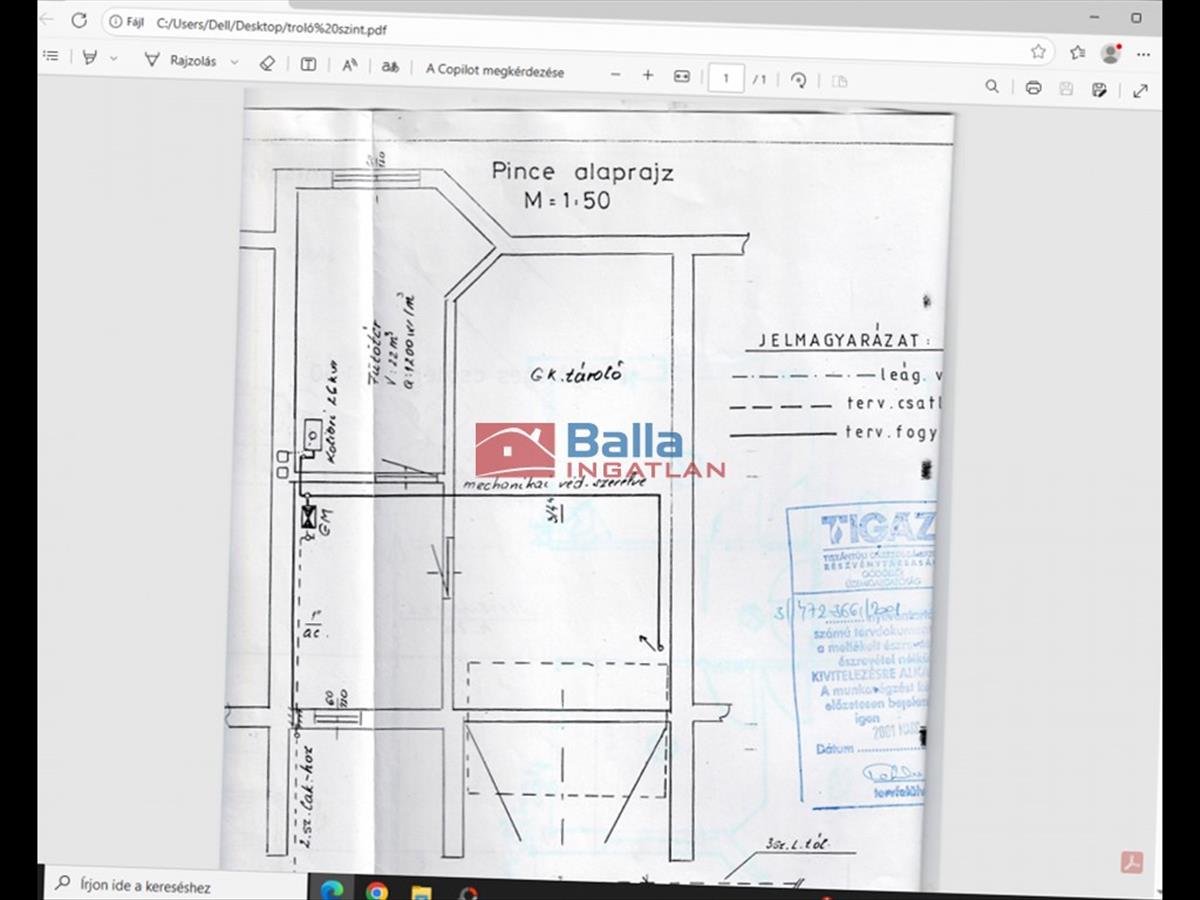Activate the Rajzolás drawing tool
Image resolution: width=1200 pixels, height=900 pixels.
[181, 61]
